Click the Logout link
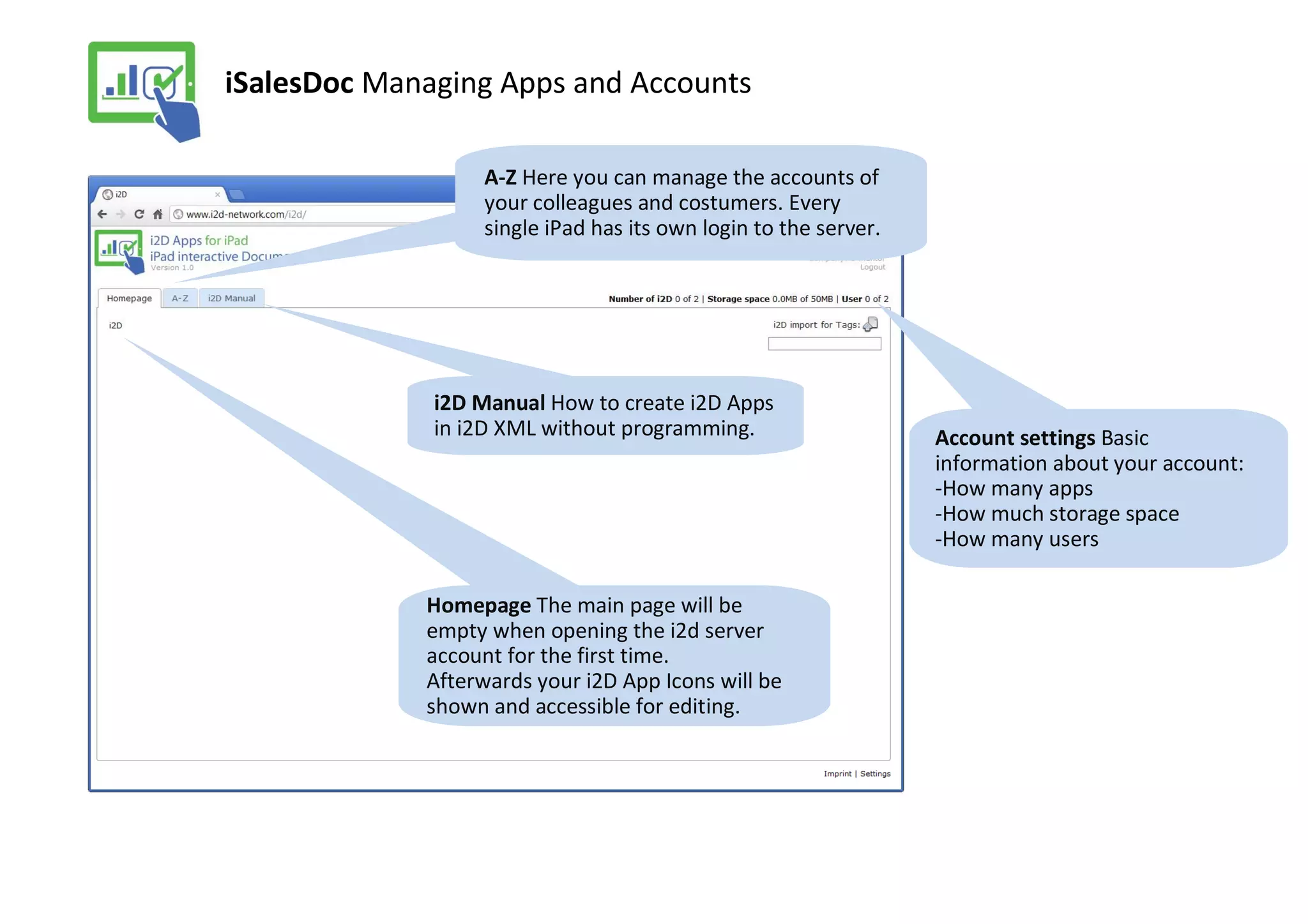This screenshot has height=924, width=1308. pos(872,268)
